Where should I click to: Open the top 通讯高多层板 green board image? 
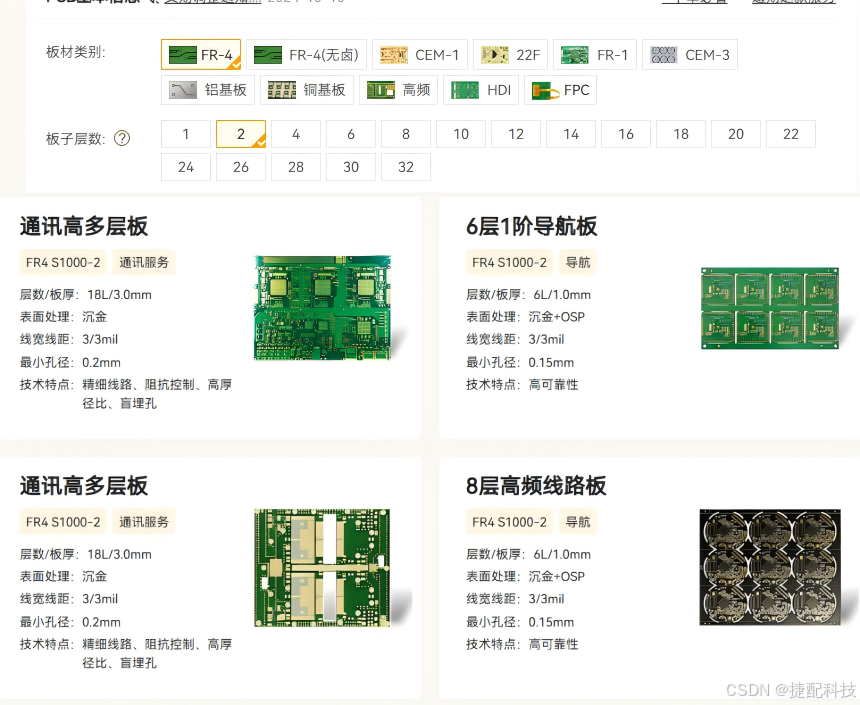point(322,307)
